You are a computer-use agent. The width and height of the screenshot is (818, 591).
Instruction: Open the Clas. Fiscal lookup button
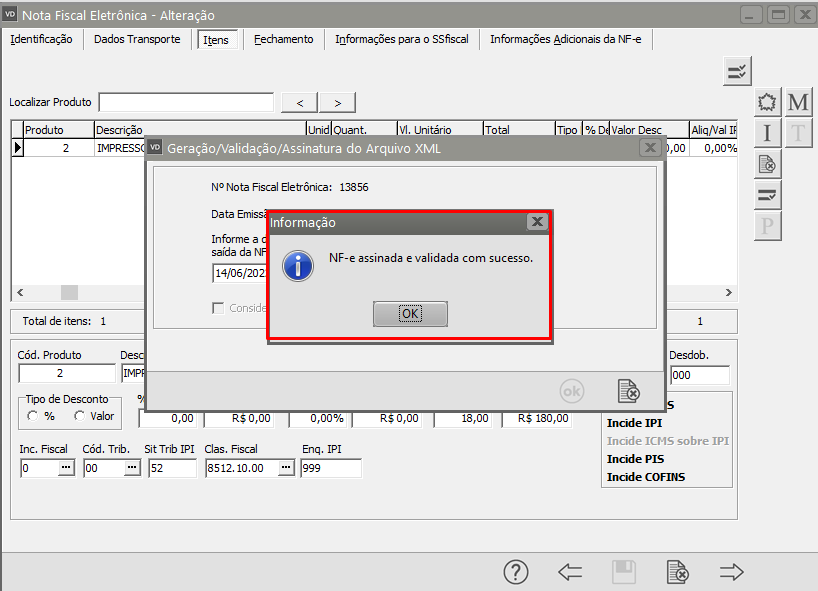tap(286, 468)
